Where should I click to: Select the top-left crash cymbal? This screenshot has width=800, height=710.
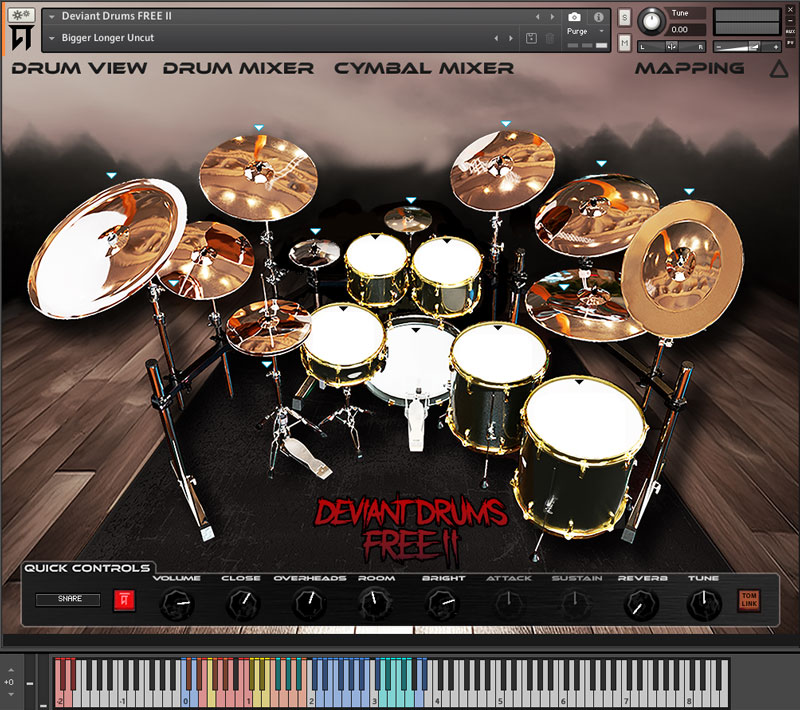click(258, 176)
